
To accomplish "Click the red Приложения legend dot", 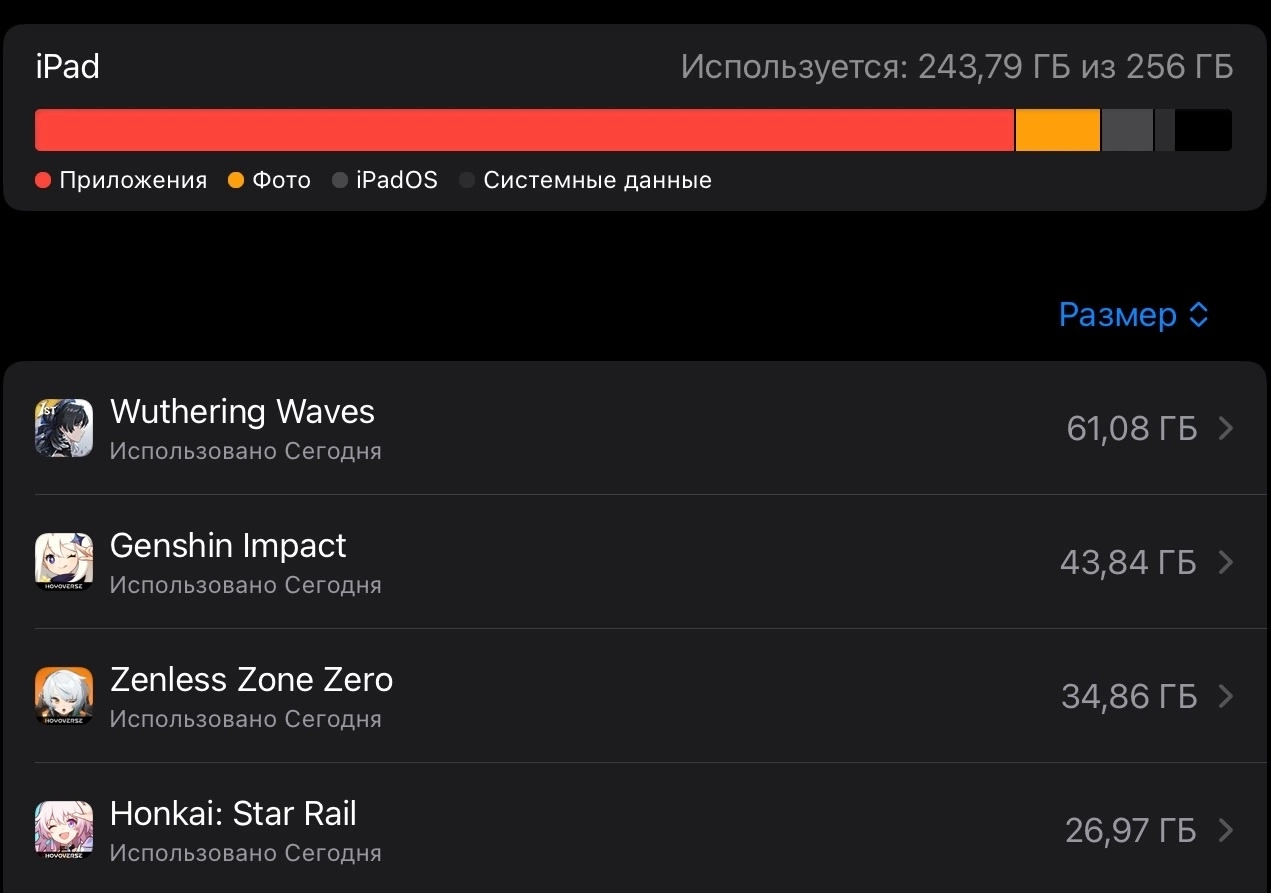I will click(x=43, y=181).
